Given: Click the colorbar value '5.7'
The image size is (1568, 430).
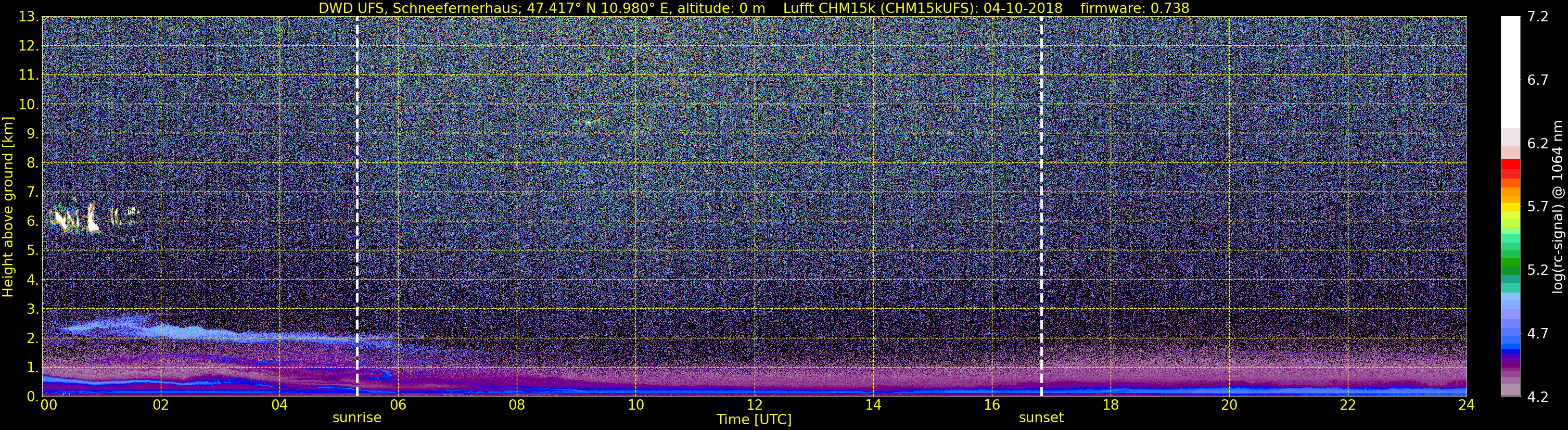Looking at the screenshot, I should coord(1538,207).
